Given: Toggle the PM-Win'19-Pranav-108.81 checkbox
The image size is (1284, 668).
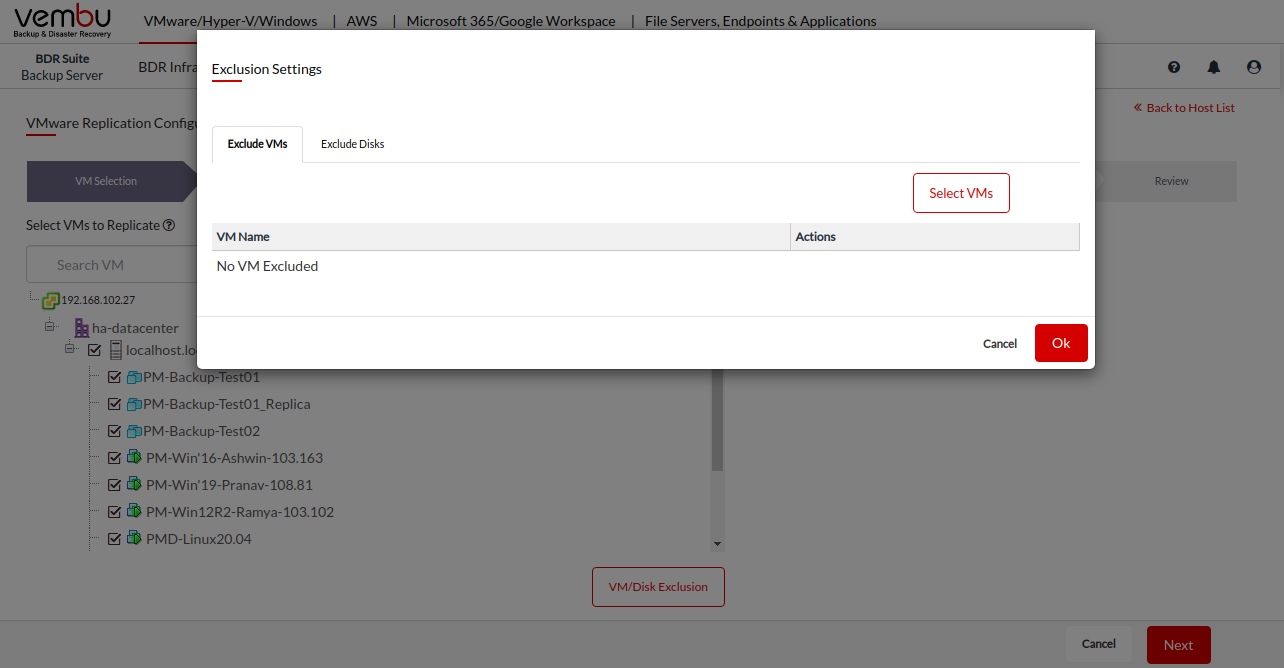Looking at the screenshot, I should point(114,485).
